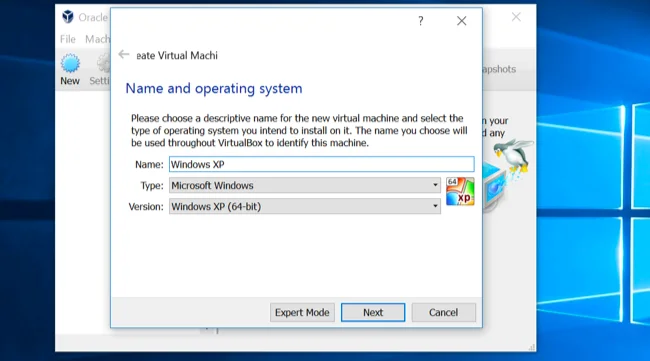Open the Machine menu in VirtualBox window

97,39
